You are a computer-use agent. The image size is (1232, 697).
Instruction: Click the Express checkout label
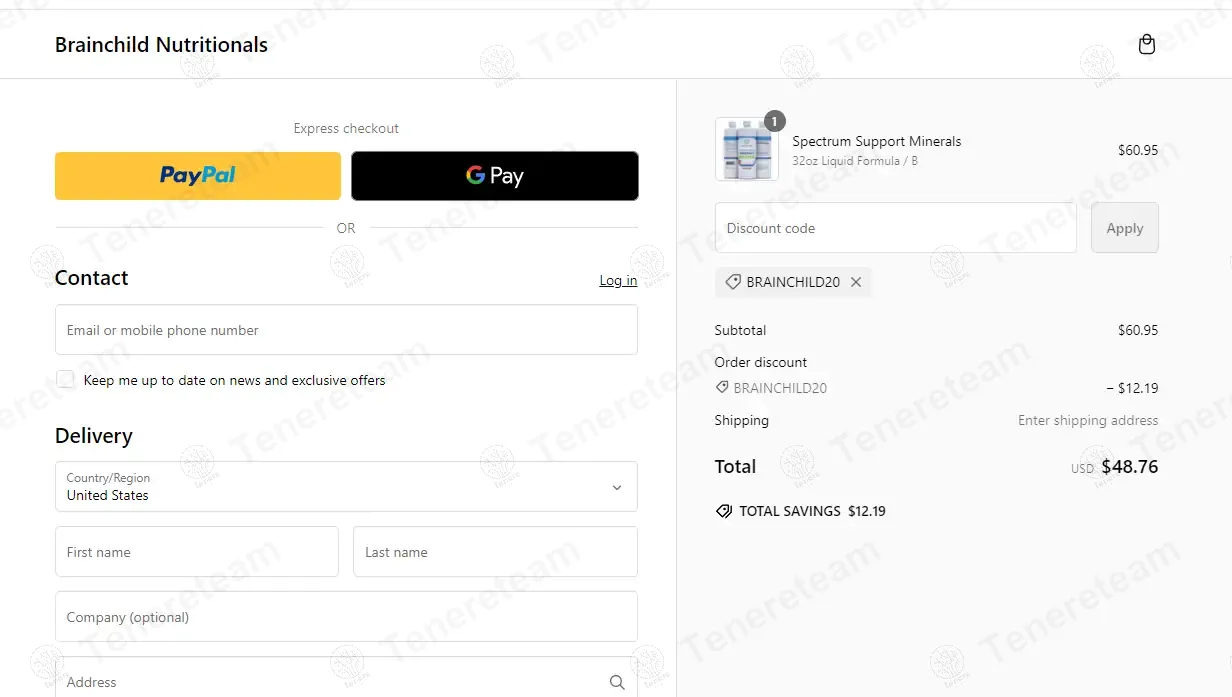[x=346, y=128]
